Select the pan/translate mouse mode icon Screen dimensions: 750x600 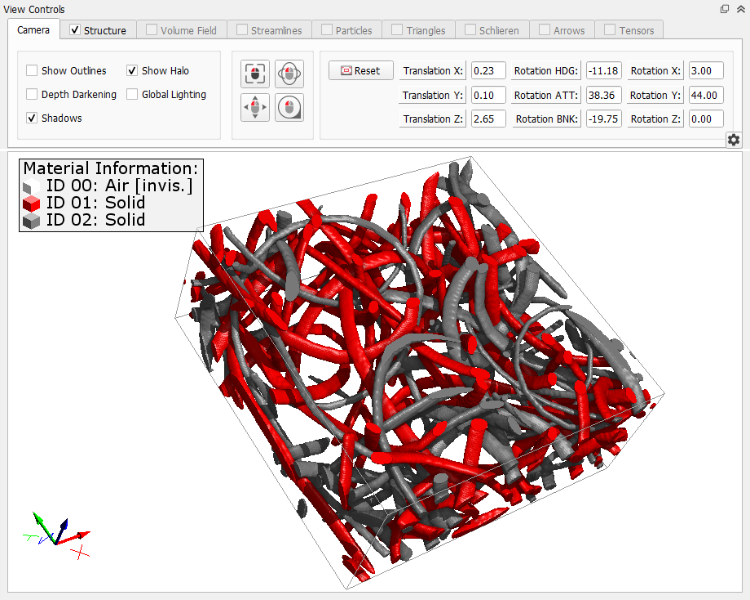[x=256, y=107]
